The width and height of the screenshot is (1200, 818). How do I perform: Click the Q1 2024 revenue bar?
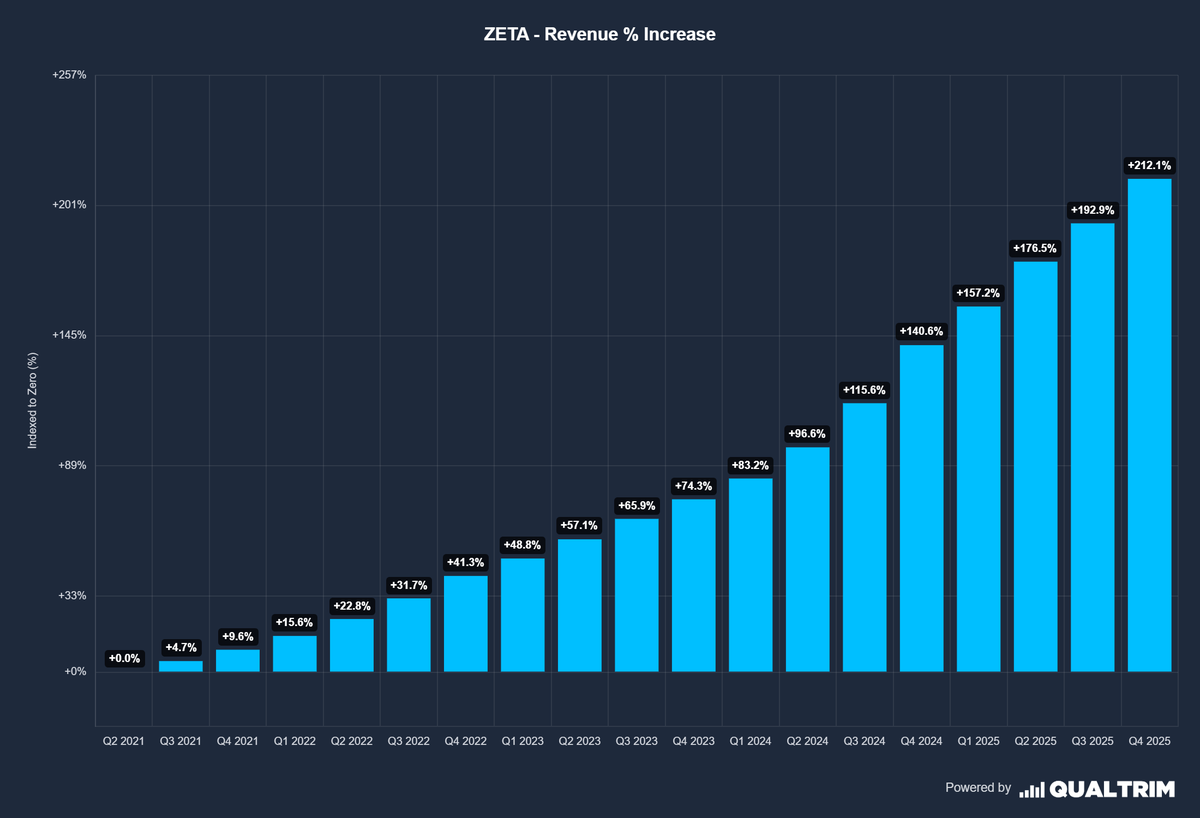click(750, 575)
